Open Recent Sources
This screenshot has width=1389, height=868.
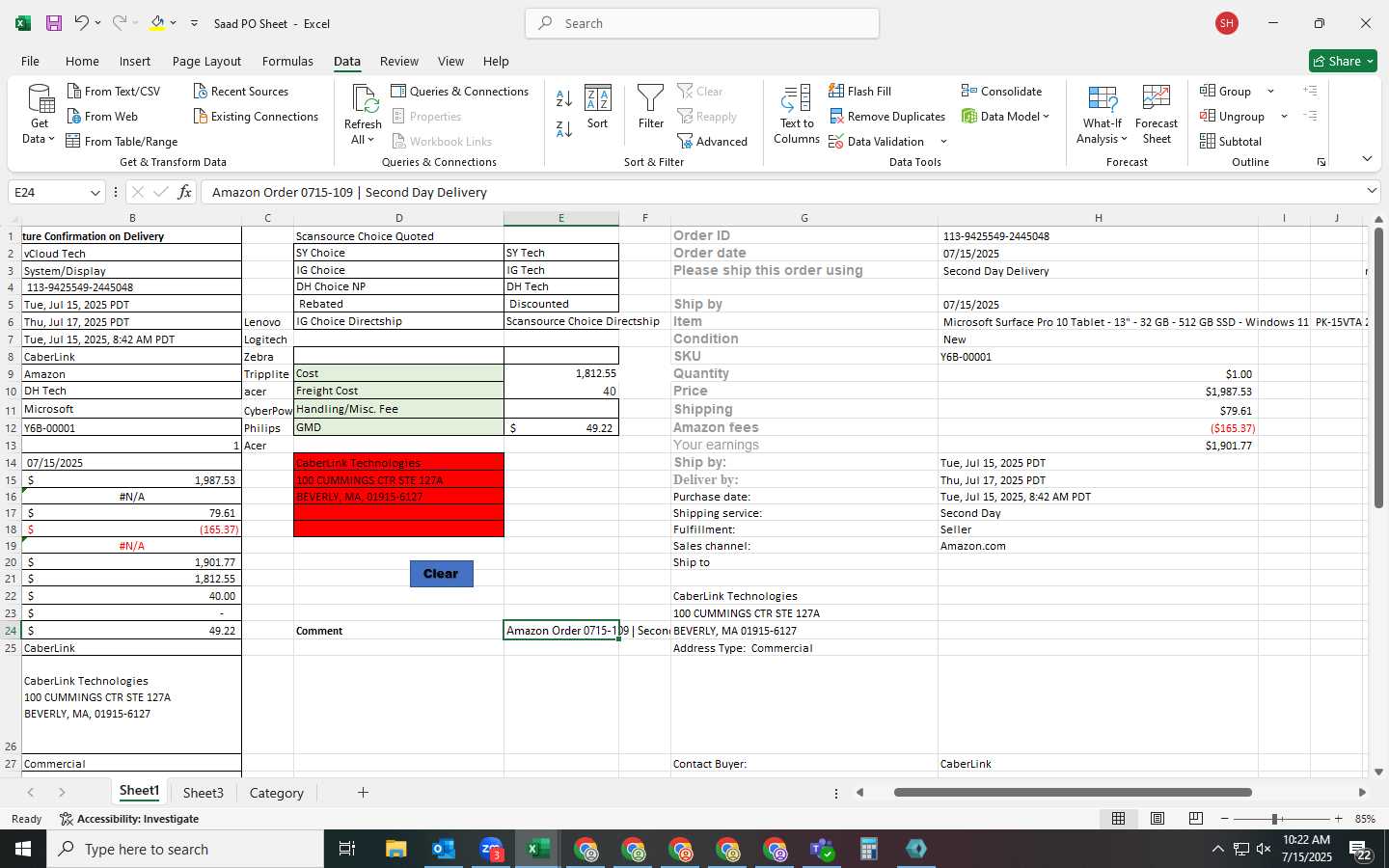click(x=241, y=91)
